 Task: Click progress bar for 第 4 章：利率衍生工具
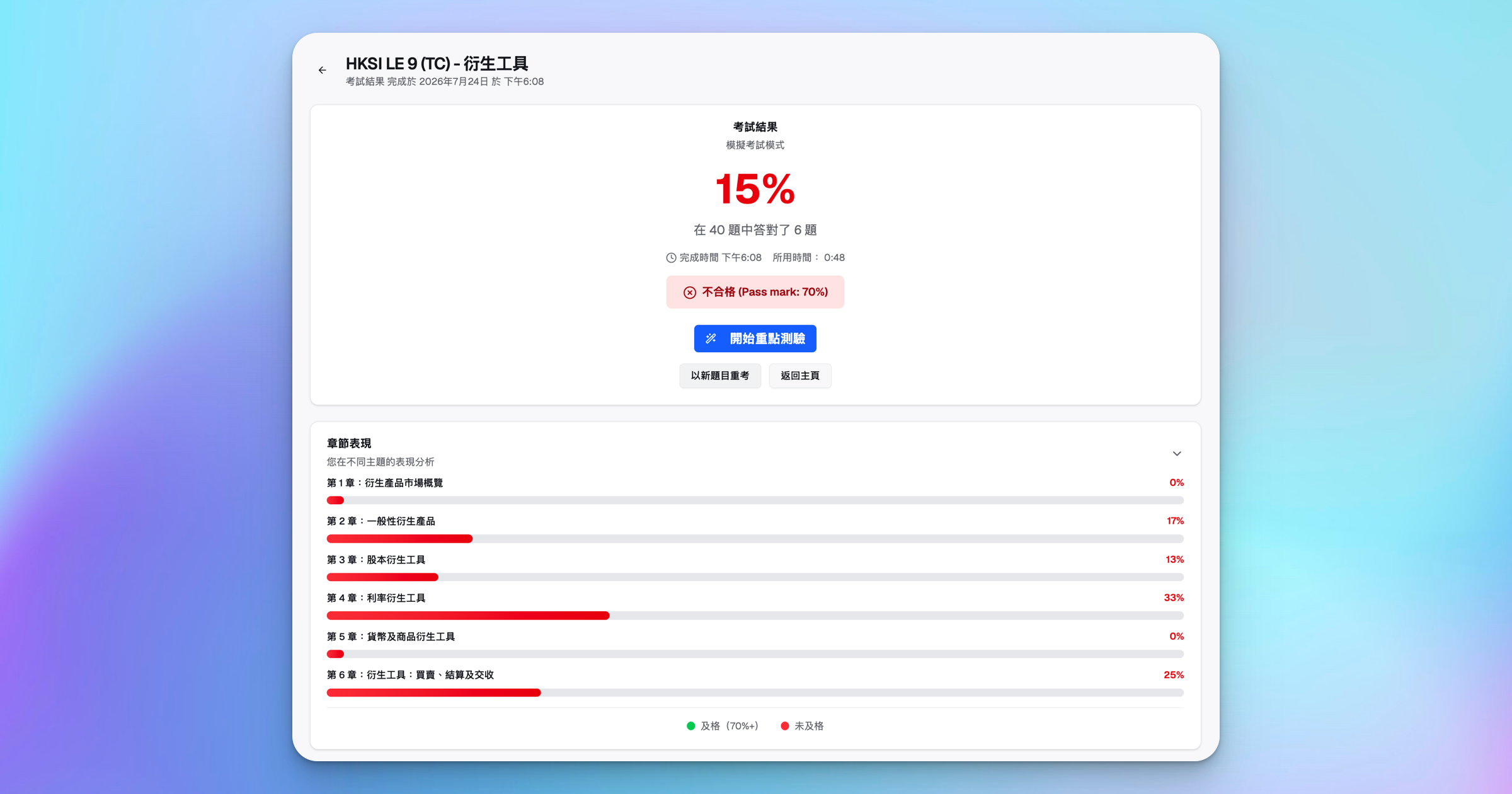point(755,616)
